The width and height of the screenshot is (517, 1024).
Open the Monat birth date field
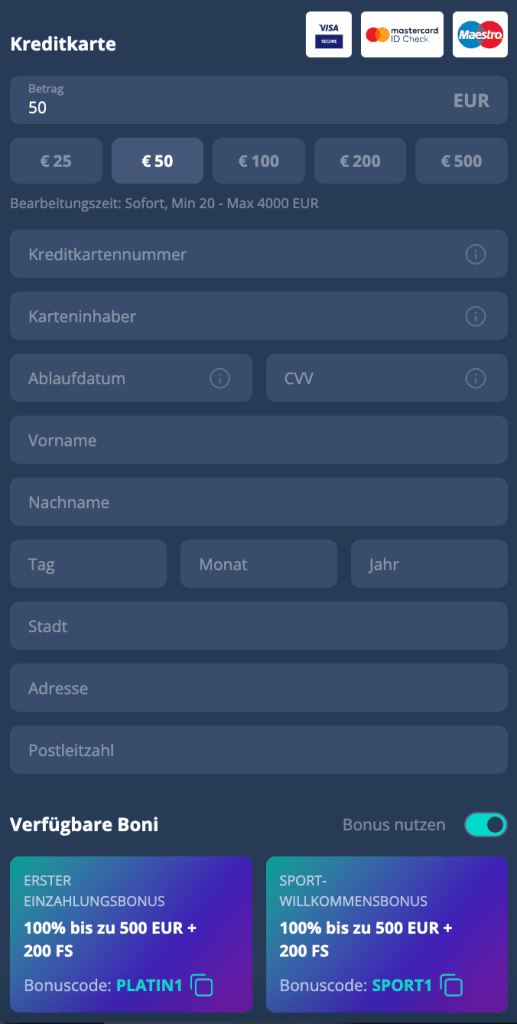pyautogui.click(x=258, y=564)
